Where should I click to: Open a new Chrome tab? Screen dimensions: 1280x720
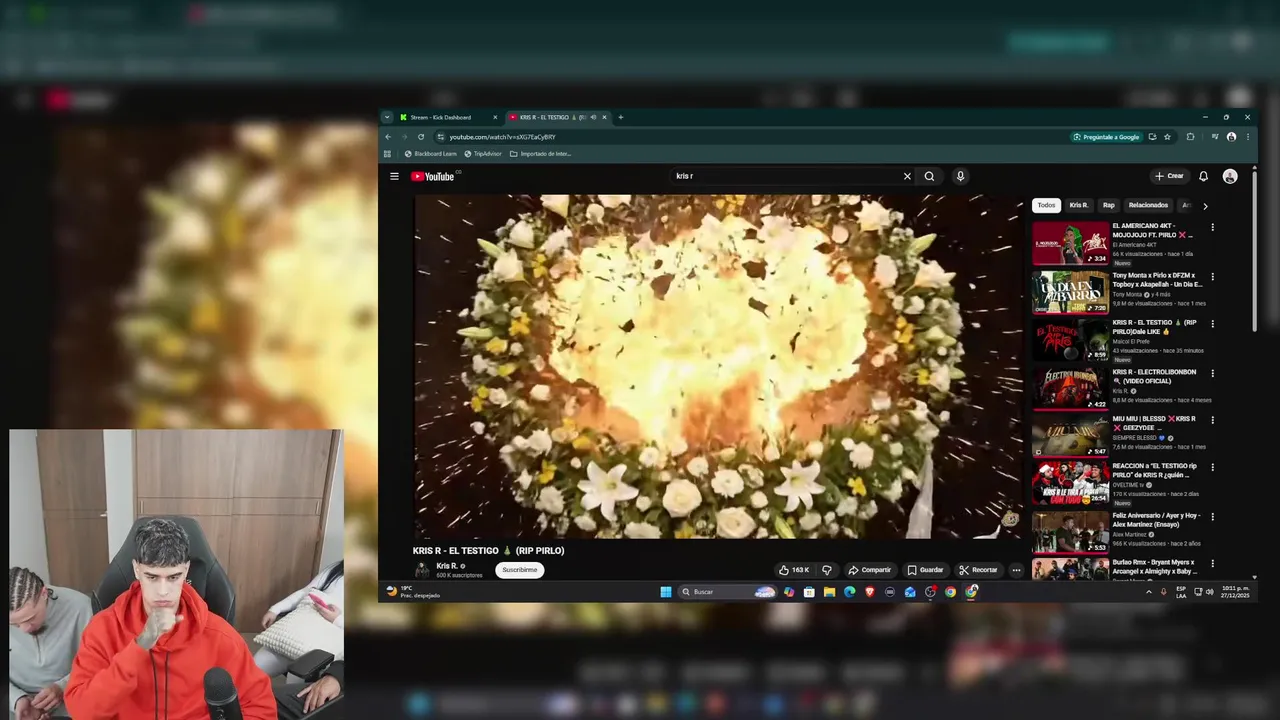pyautogui.click(x=620, y=117)
